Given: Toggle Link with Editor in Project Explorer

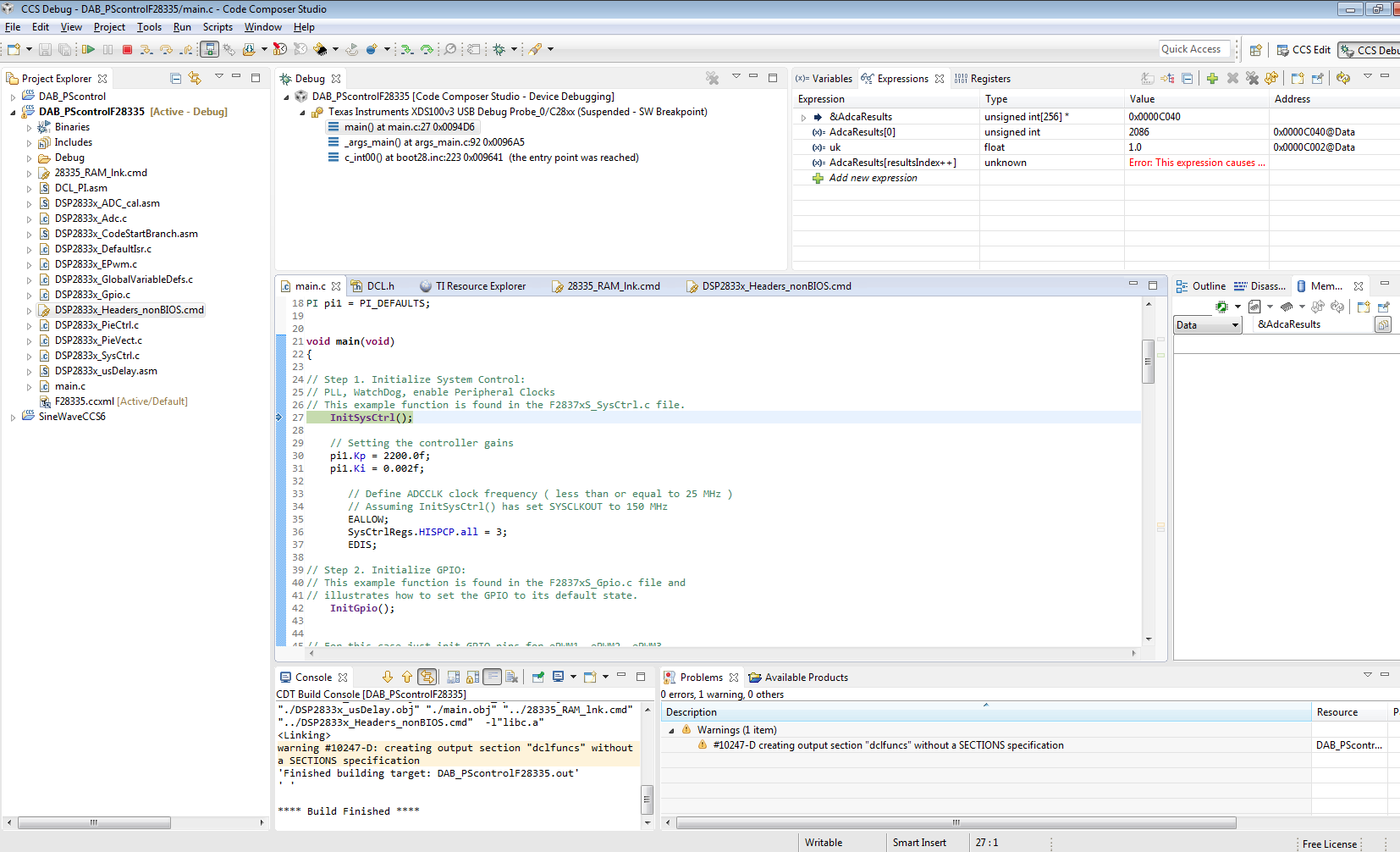Looking at the screenshot, I should click(x=195, y=79).
